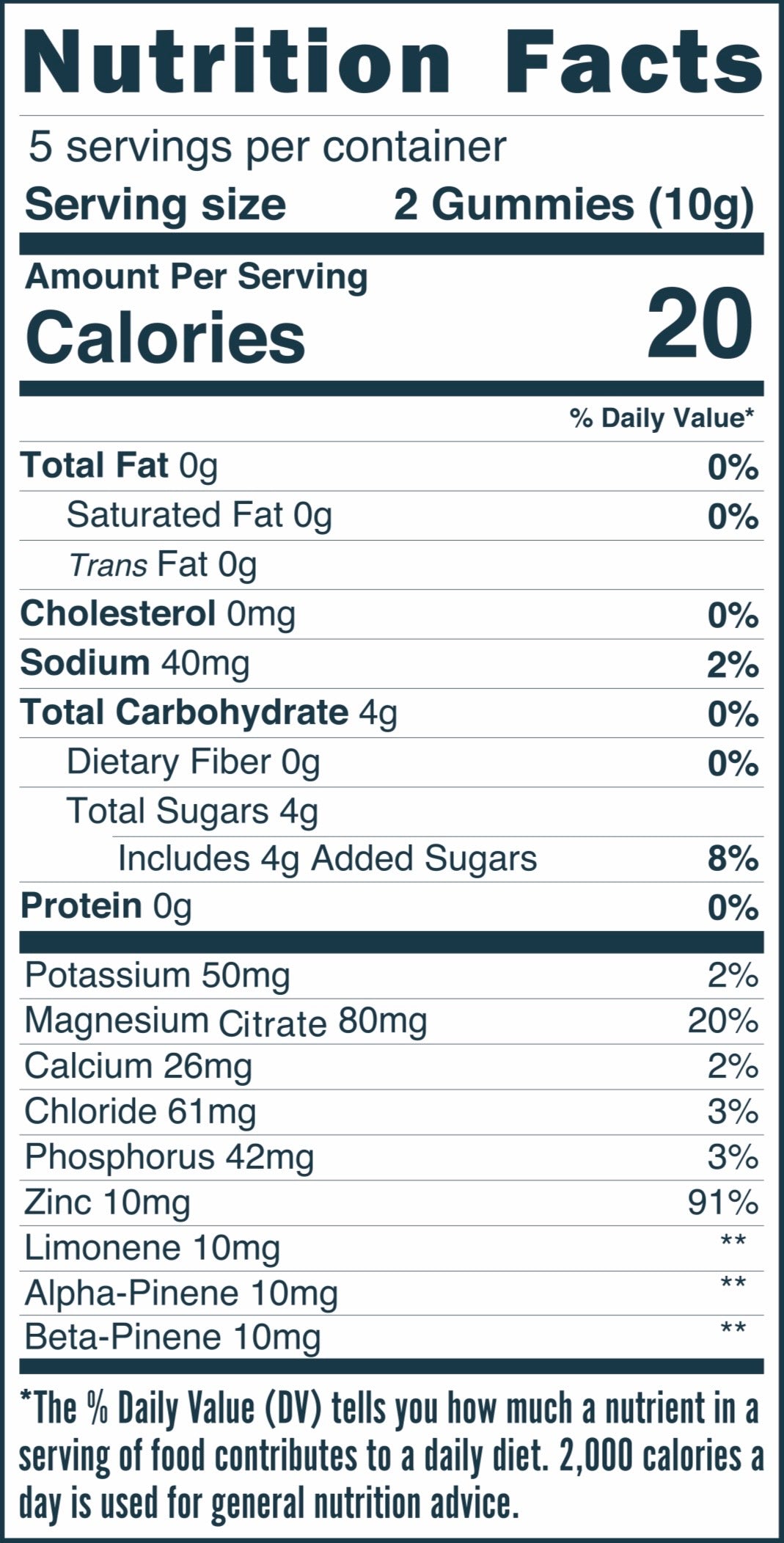The height and width of the screenshot is (1543, 784).
Task: Select the Protein 0g row
Action: point(392,906)
